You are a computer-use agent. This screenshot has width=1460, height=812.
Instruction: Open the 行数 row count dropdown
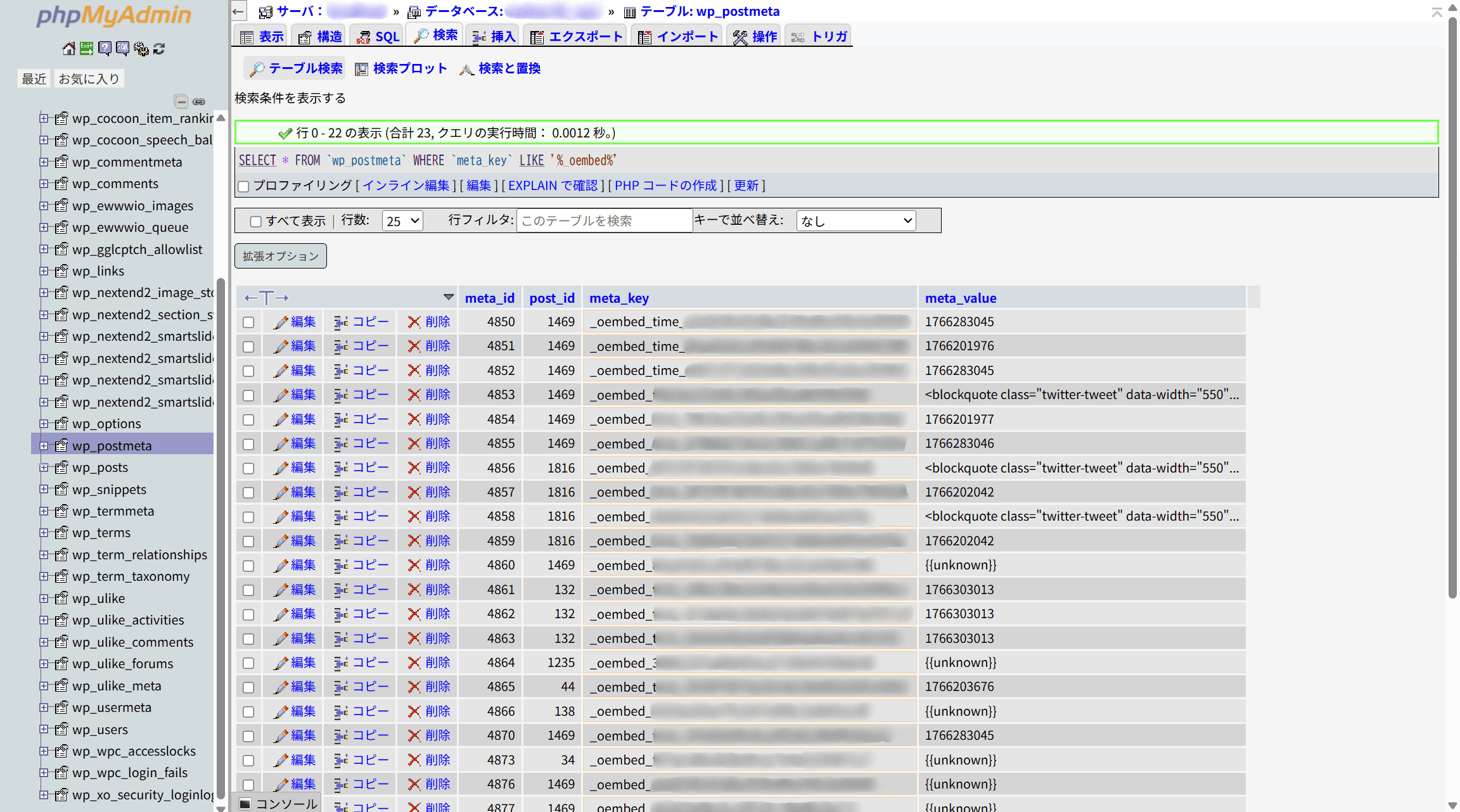pyautogui.click(x=402, y=221)
